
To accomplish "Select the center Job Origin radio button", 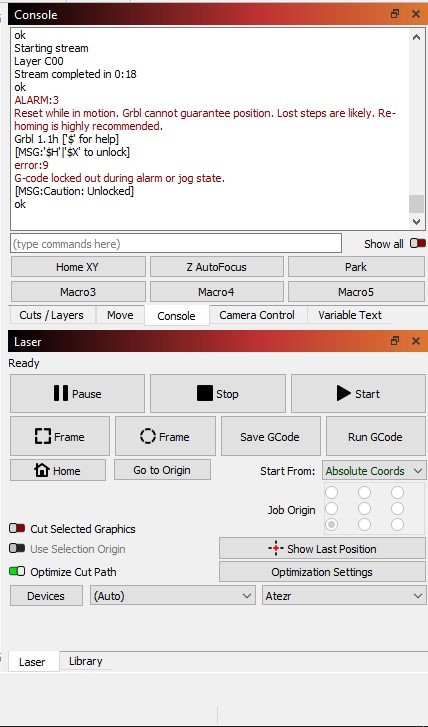I will (364, 508).
